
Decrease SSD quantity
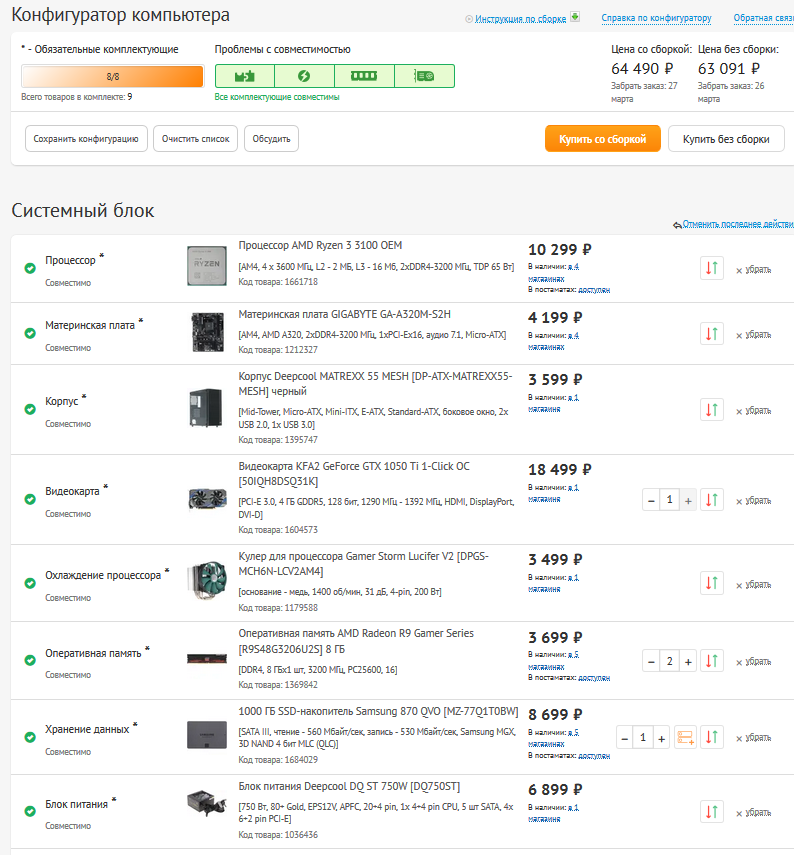625,738
